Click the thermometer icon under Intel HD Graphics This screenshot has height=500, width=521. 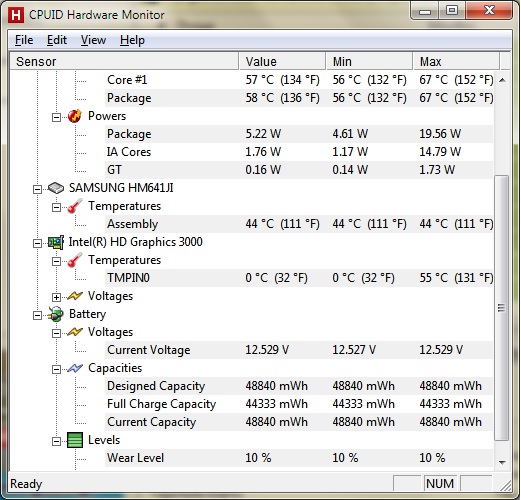coord(75,260)
